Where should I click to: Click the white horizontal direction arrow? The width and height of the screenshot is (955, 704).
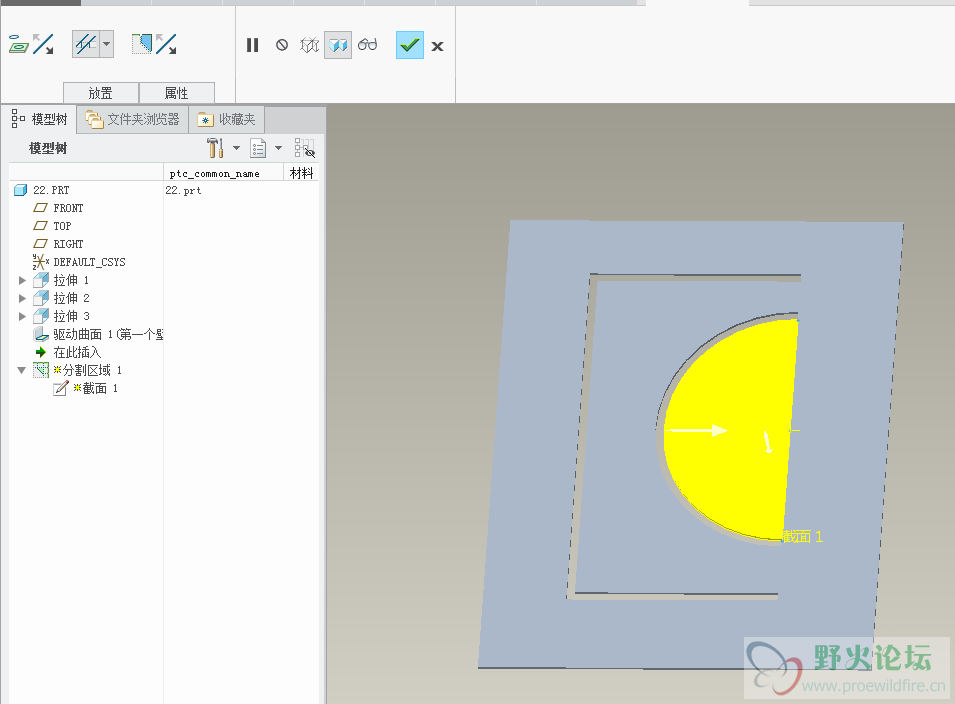coord(696,431)
